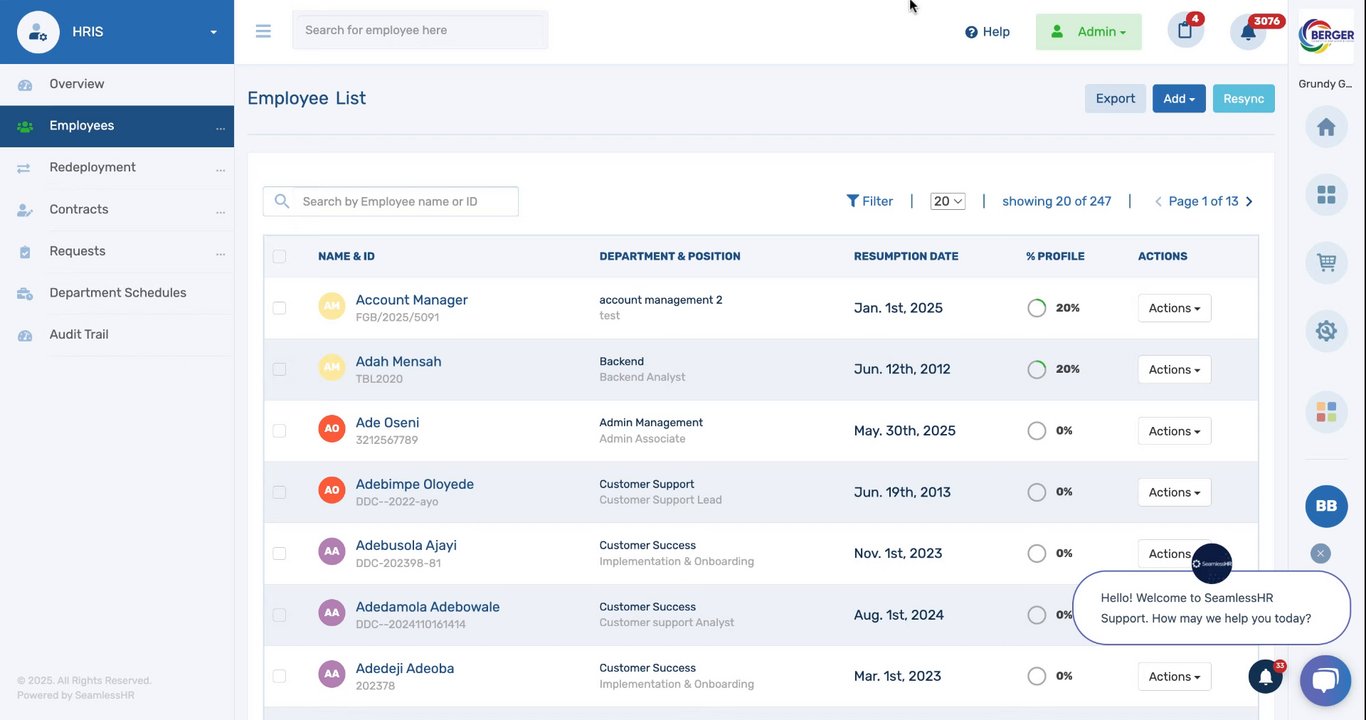This screenshot has width=1366, height=720.
Task: Open the clipboard tasks icon with badge
Action: 1185,30
